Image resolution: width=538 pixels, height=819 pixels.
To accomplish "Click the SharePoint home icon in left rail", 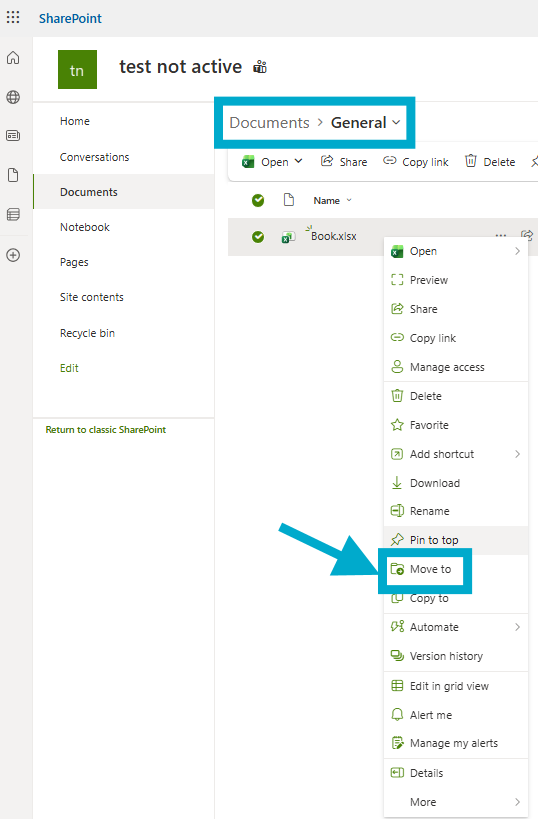I will 13,57.
